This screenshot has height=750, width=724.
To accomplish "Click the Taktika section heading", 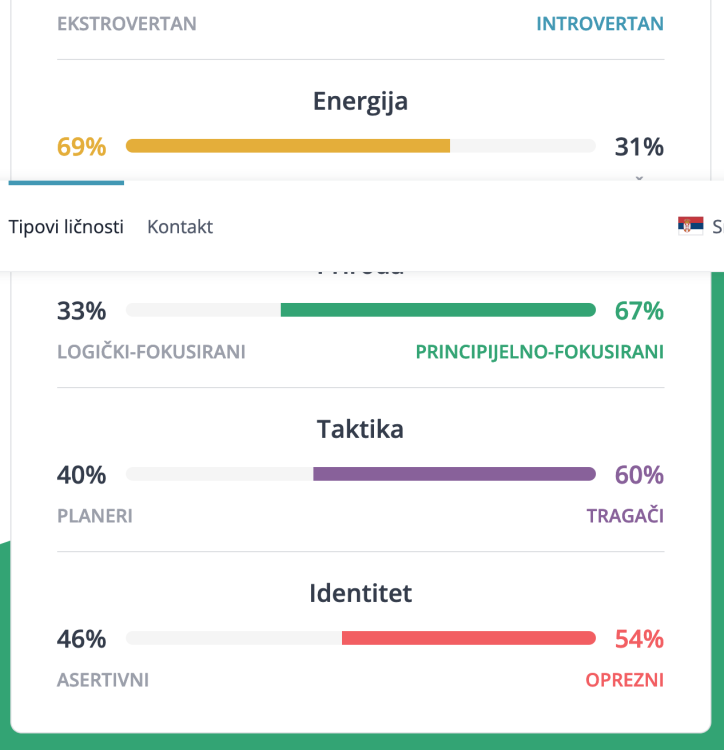I will tap(361, 429).
